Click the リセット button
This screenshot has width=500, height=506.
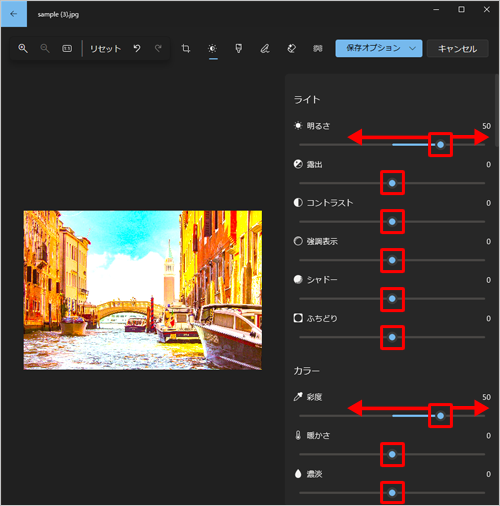click(x=105, y=49)
